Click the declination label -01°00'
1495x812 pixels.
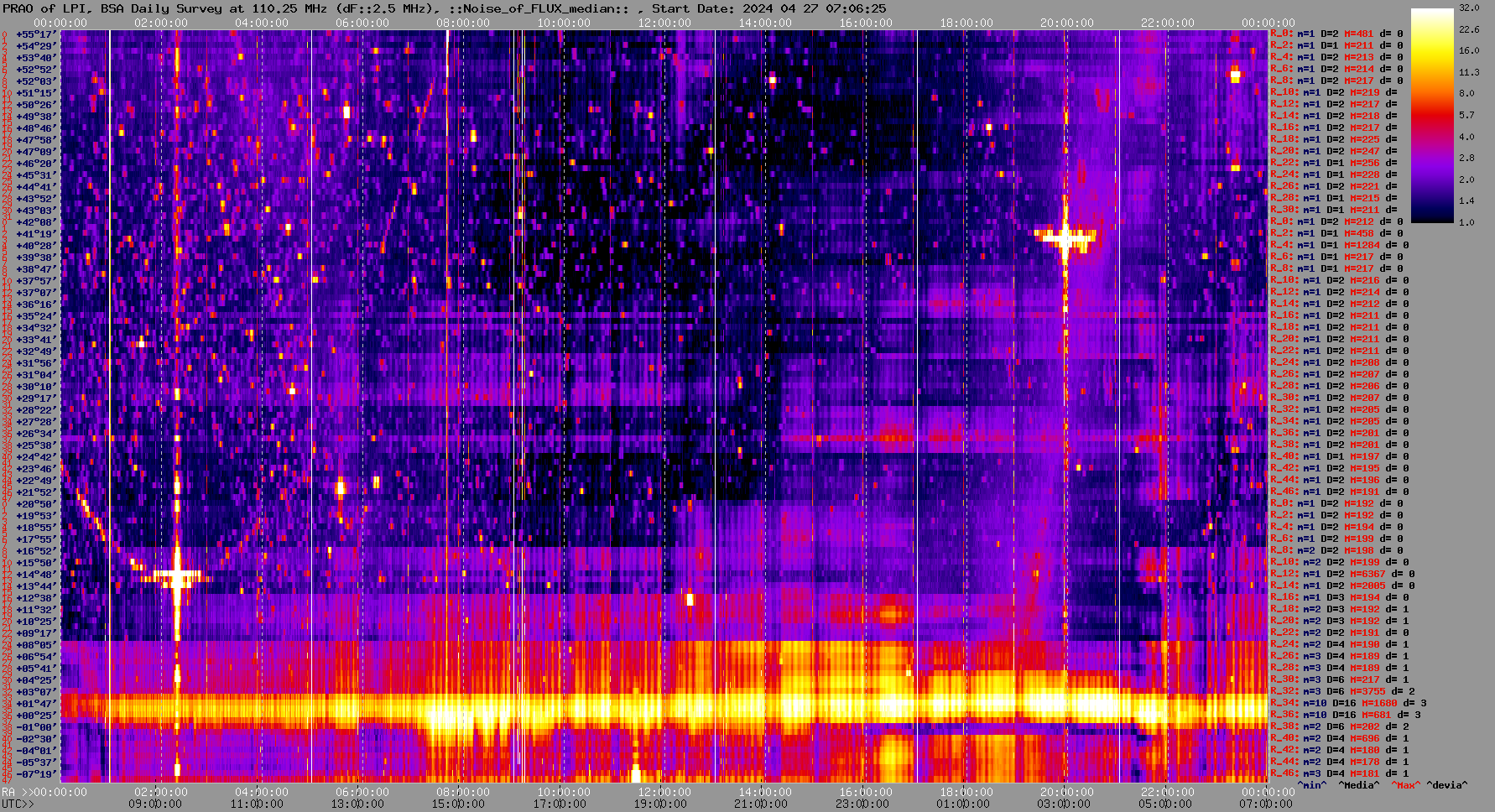pos(36,726)
